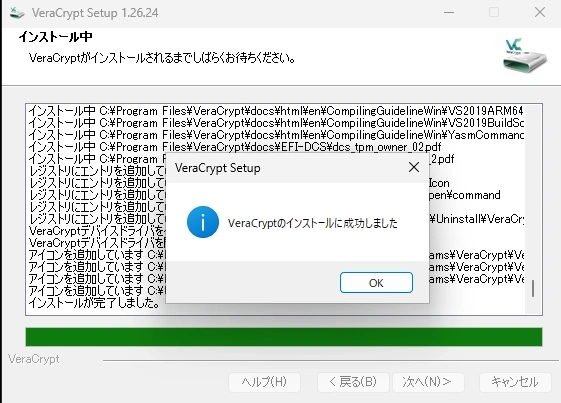Image resolution: width=561 pixels, height=403 pixels.
Task: Select log line ending YasmCommand
Action: tap(276, 135)
